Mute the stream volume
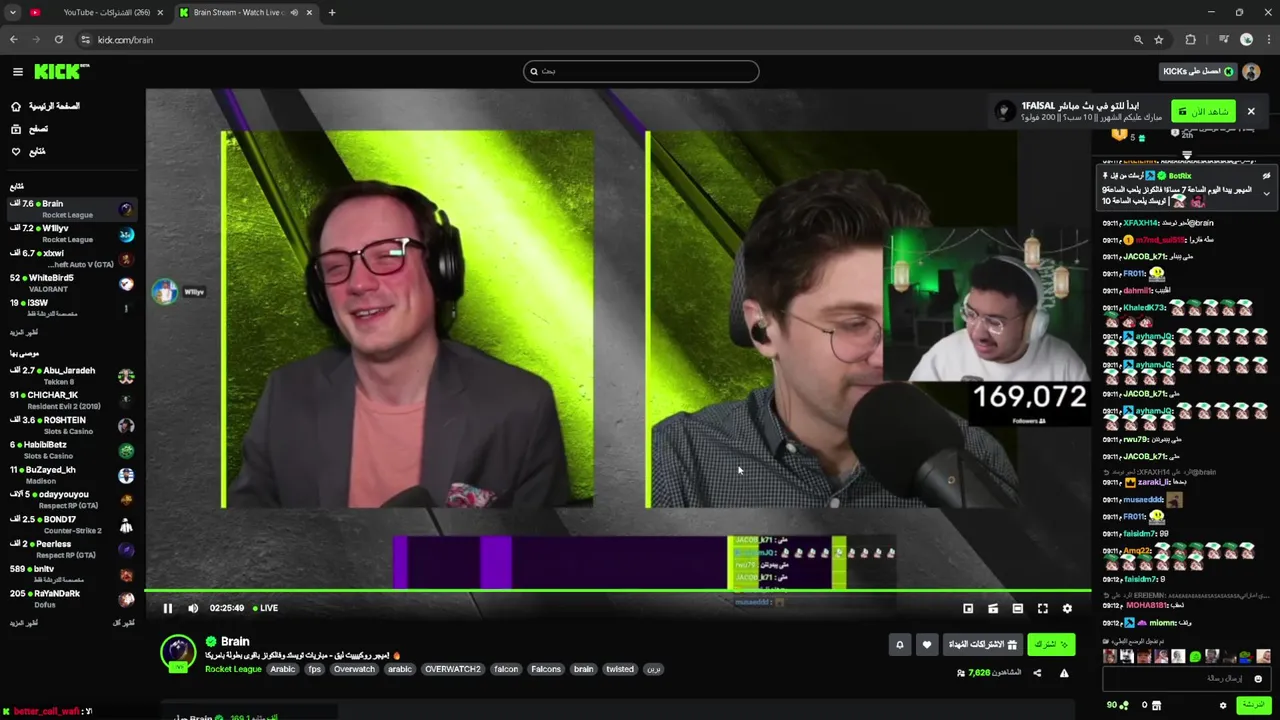This screenshot has height=720, width=1280. [193, 608]
